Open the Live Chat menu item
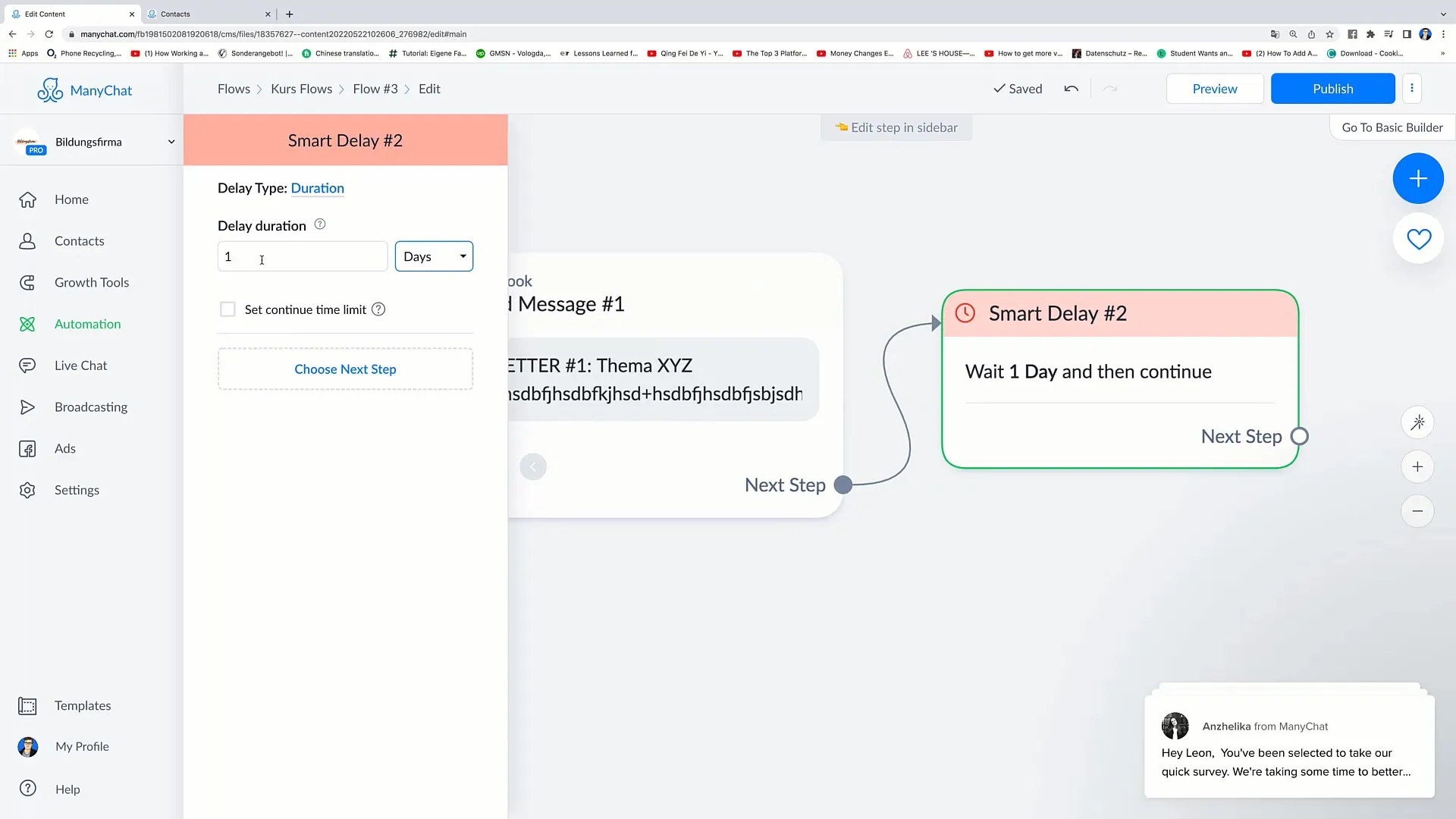The height and width of the screenshot is (819, 1456). [x=81, y=366]
